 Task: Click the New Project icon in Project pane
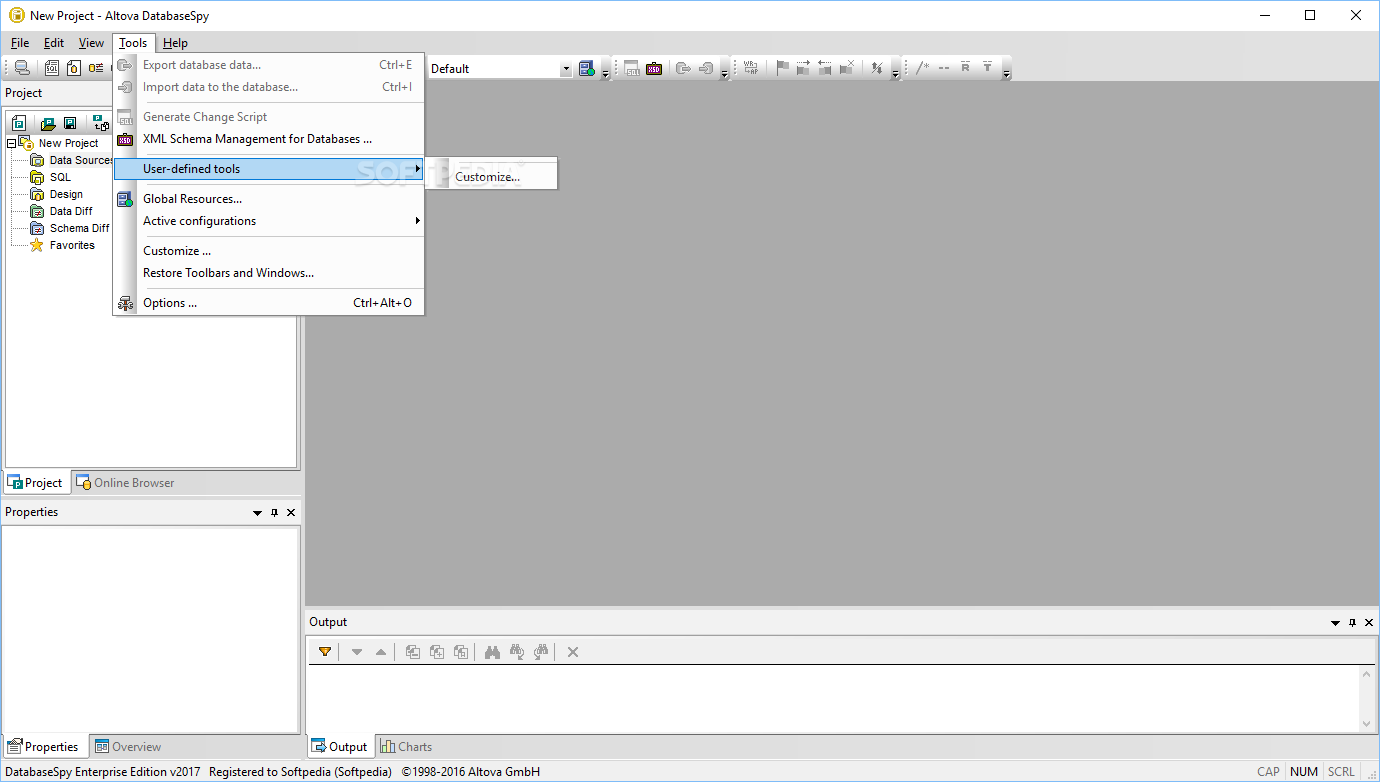[19, 123]
